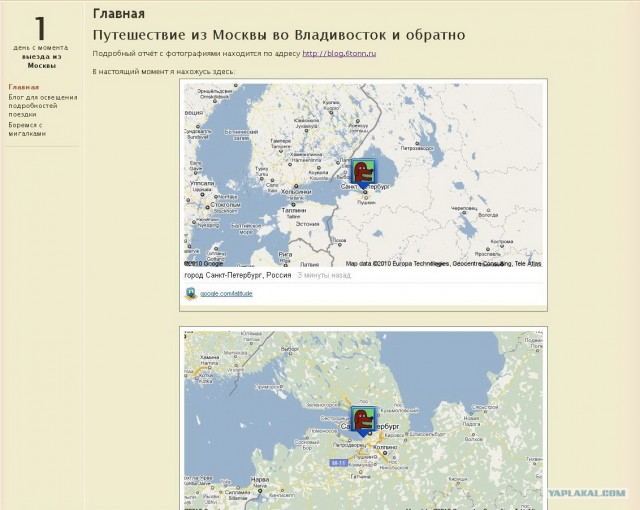Click the Петрозаводск label on upper map
Viewport: 640px width, 510px height.
[x=417, y=148]
